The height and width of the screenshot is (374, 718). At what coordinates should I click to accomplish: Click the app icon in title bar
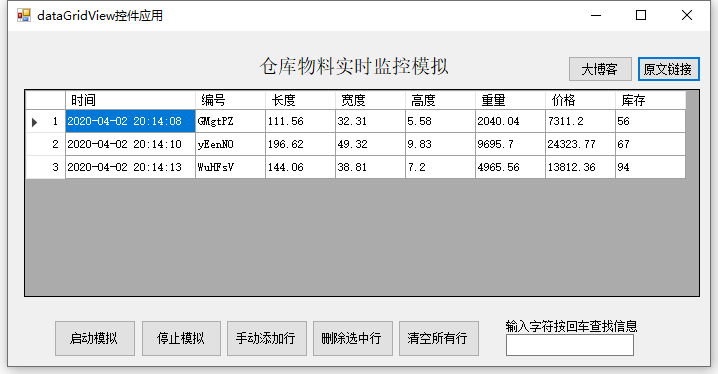(x=23, y=16)
